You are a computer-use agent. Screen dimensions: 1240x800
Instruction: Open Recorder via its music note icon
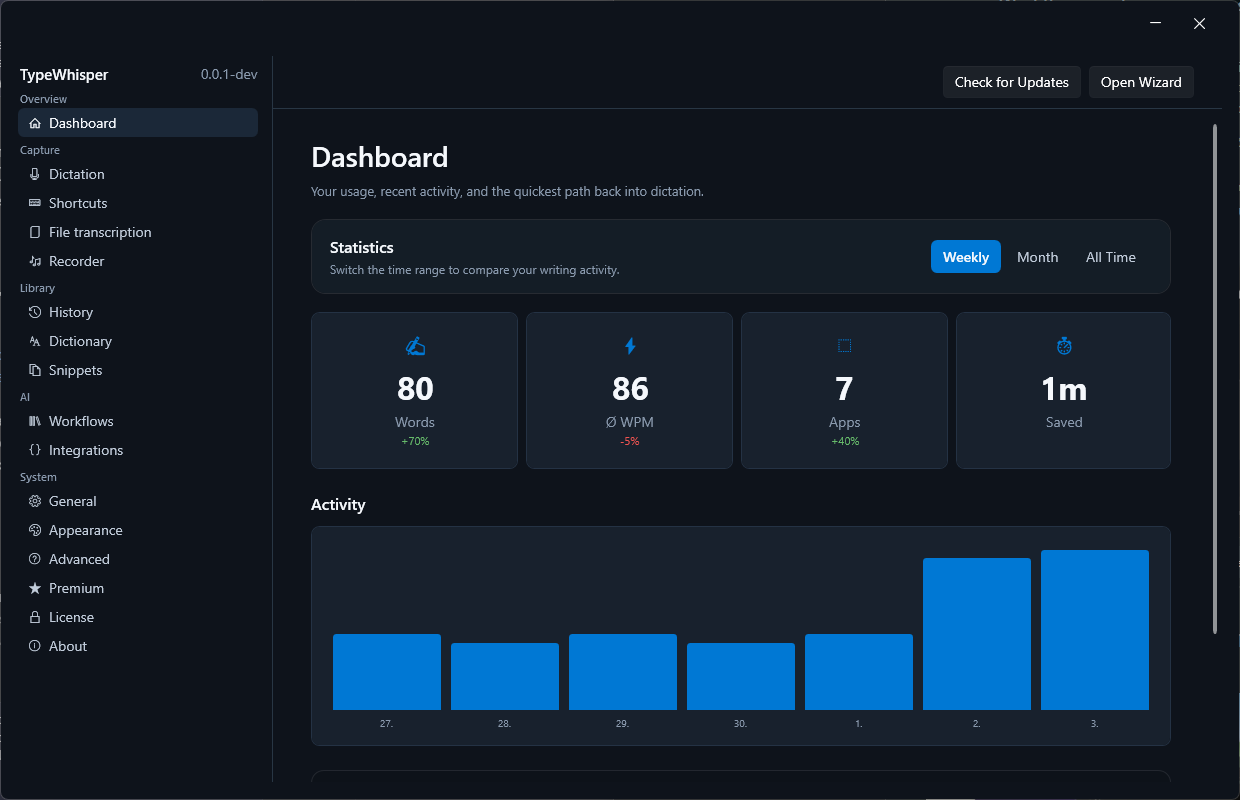tap(35, 261)
